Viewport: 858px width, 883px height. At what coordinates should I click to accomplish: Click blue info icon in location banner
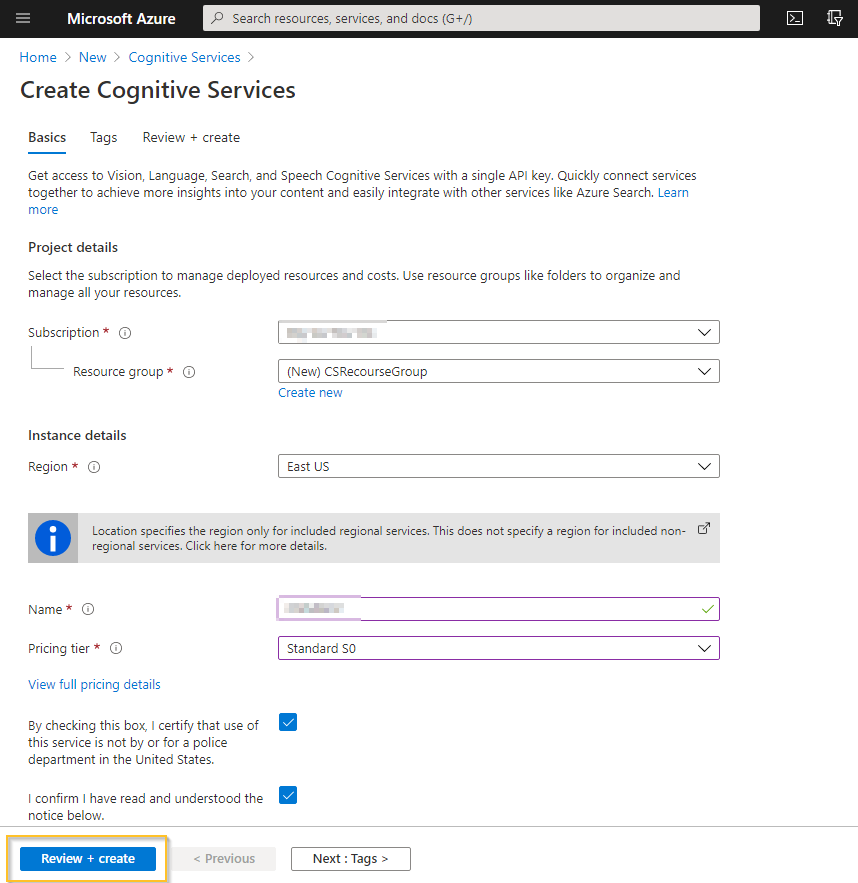(x=53, y=538)
